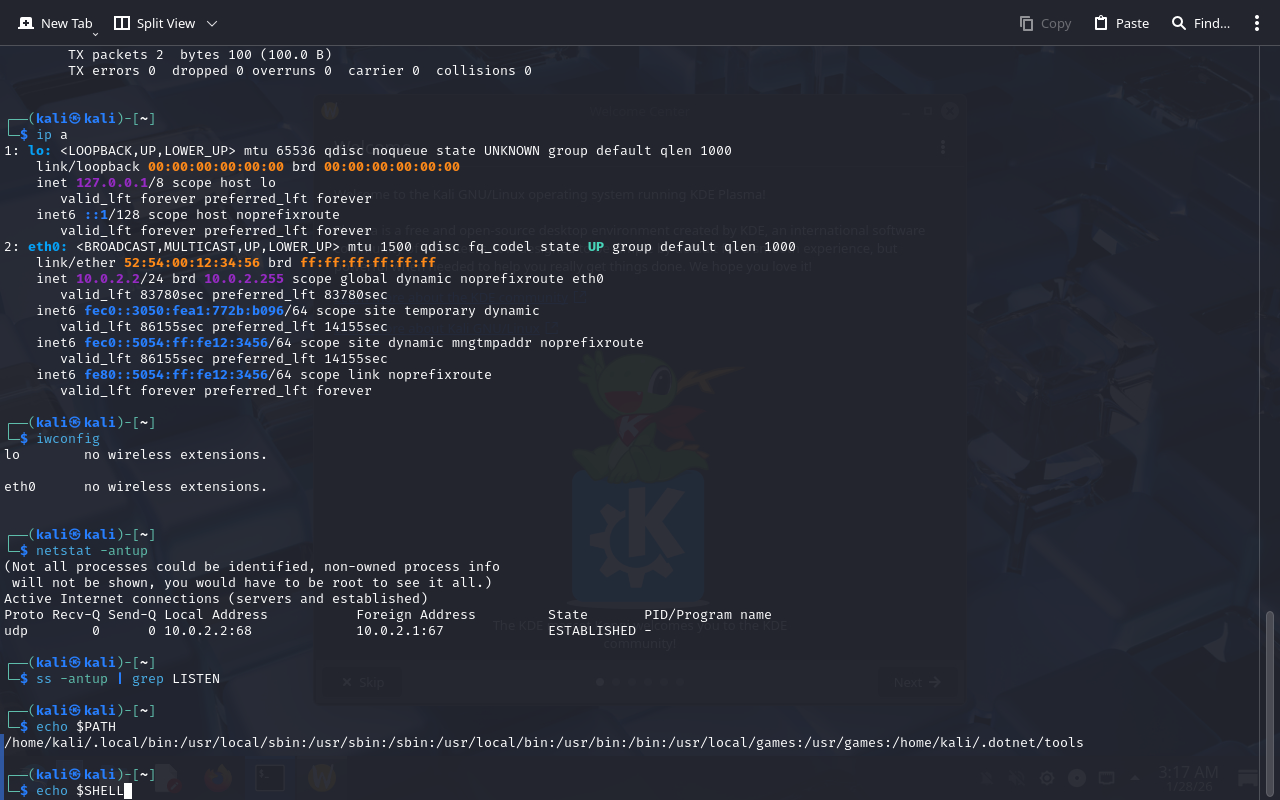Screen dimensions: 1280x800
Task: Paste clipboard using the Paste button
Action: (1121, 23)
